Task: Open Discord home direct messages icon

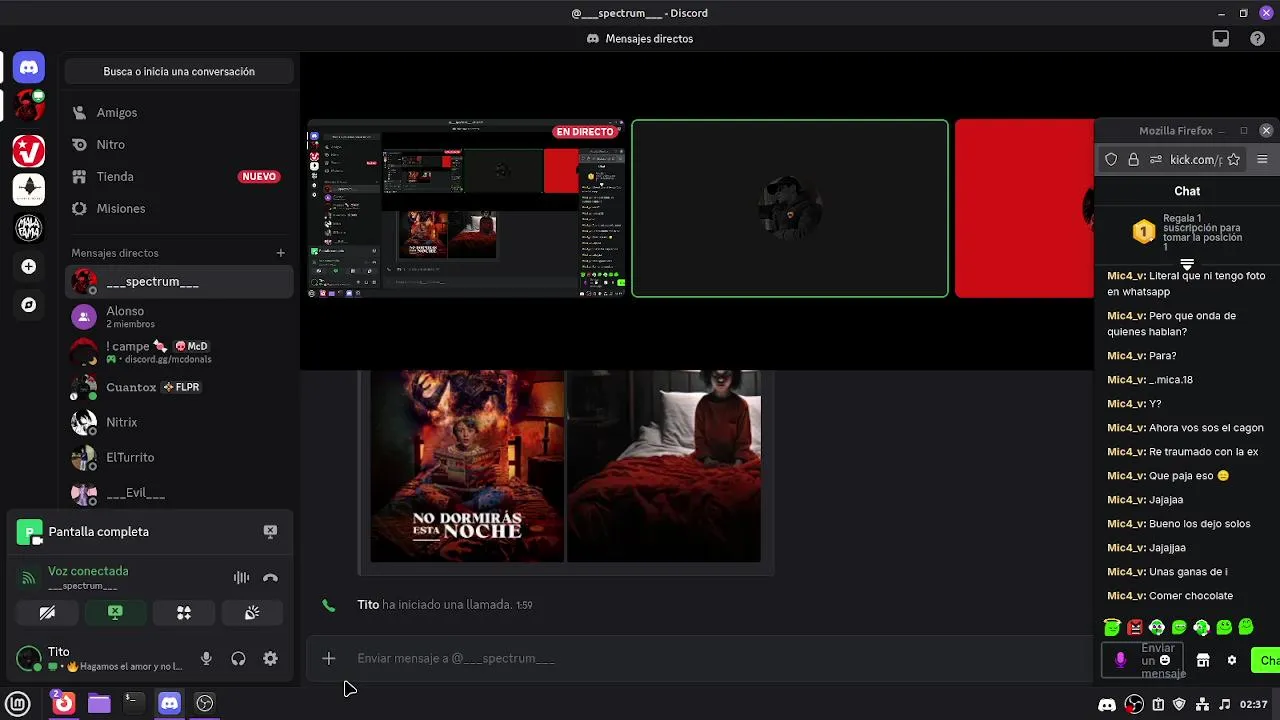Action: click(29, 68)
